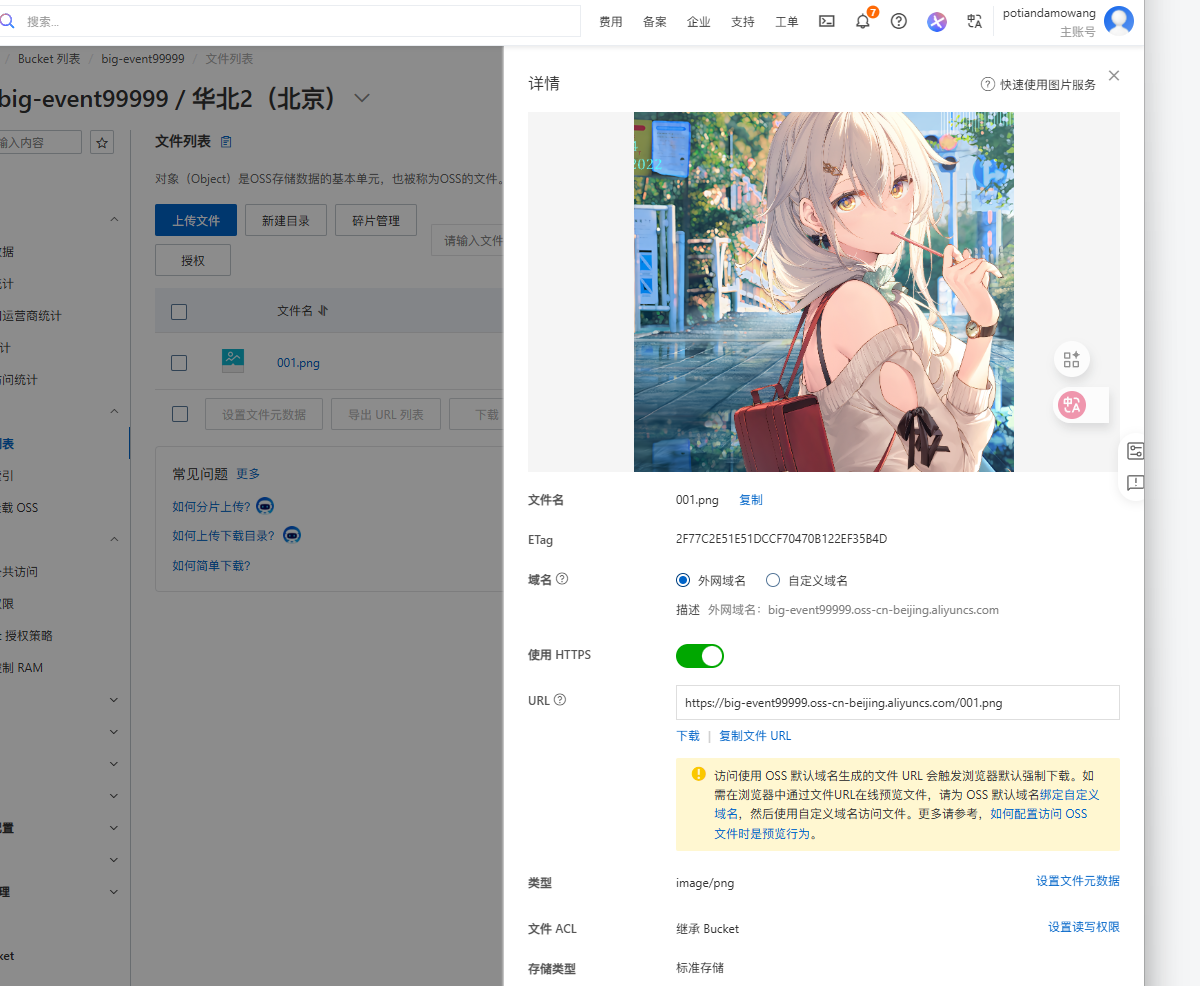Collapse the sidebar group containing 授权策略
This screenshot has width=1200, height=986.
coord(113,540)
